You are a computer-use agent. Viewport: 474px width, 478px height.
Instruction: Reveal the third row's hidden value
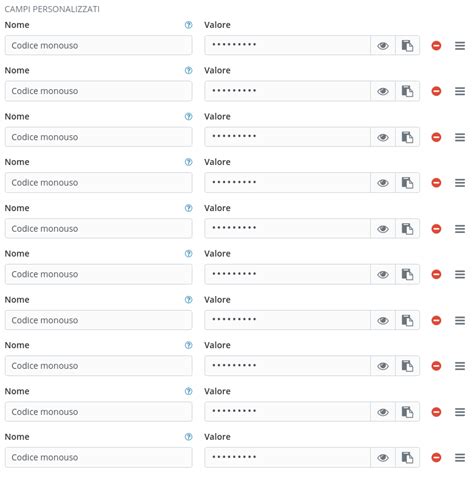[384, 137]
